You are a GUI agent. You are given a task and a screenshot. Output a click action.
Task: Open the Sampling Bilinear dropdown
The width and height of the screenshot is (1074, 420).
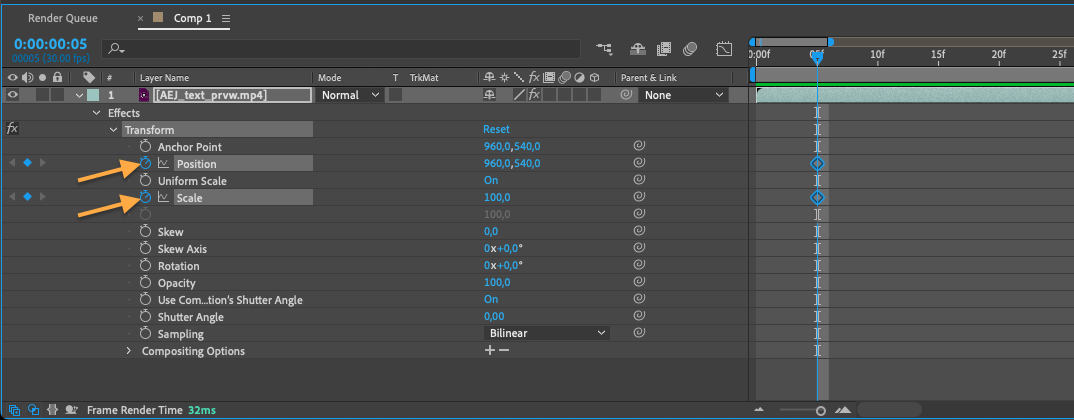coord(547,333)
